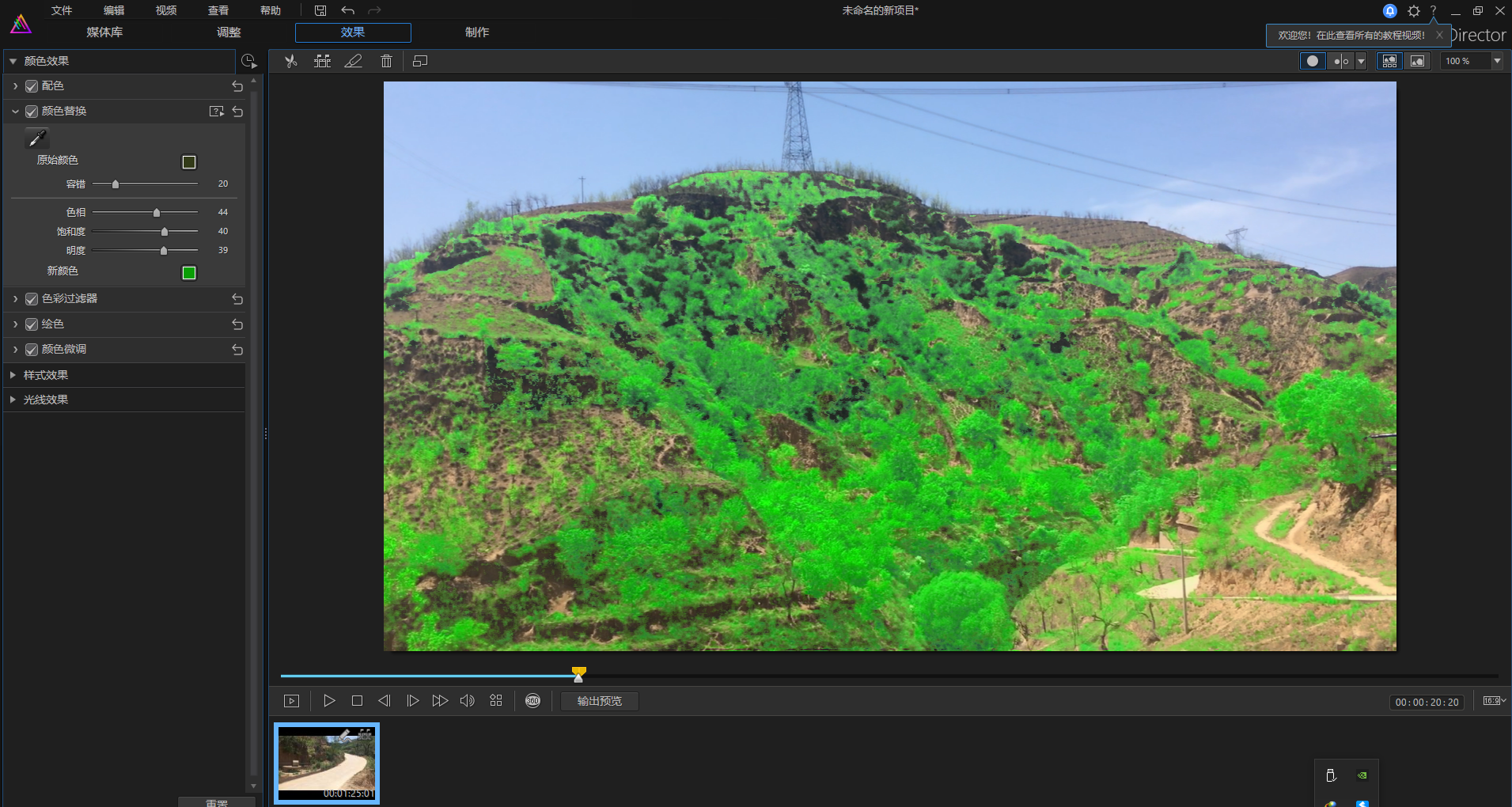
Task: Toggle the volume speaker icon
Action: click(x=467, y=701)
